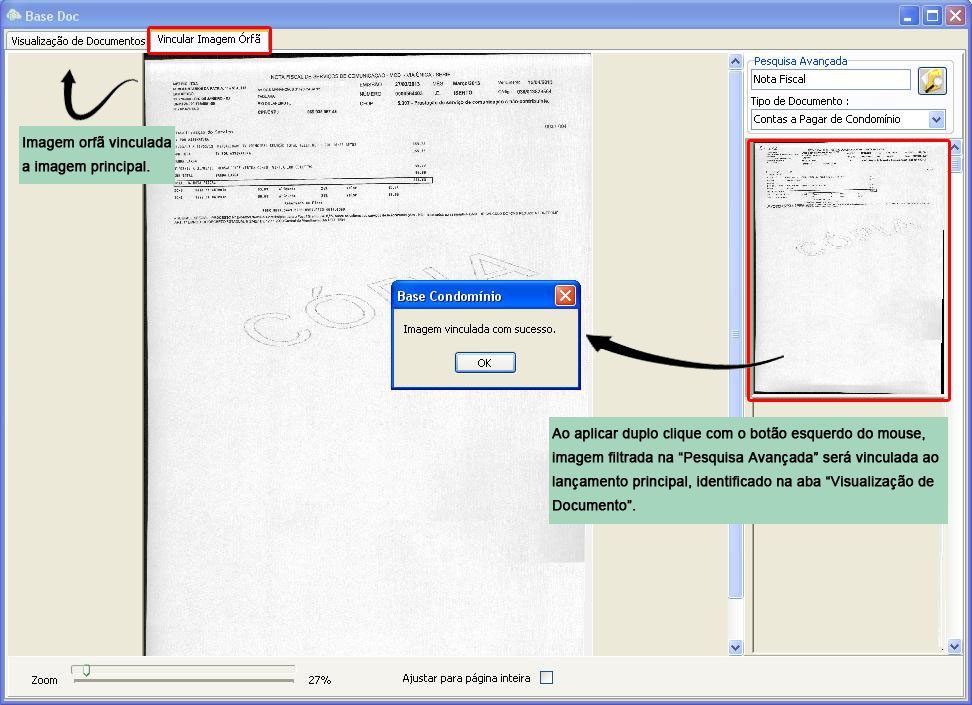Open the Vincular Imagem Órfã tab

(x=209, y=39)
